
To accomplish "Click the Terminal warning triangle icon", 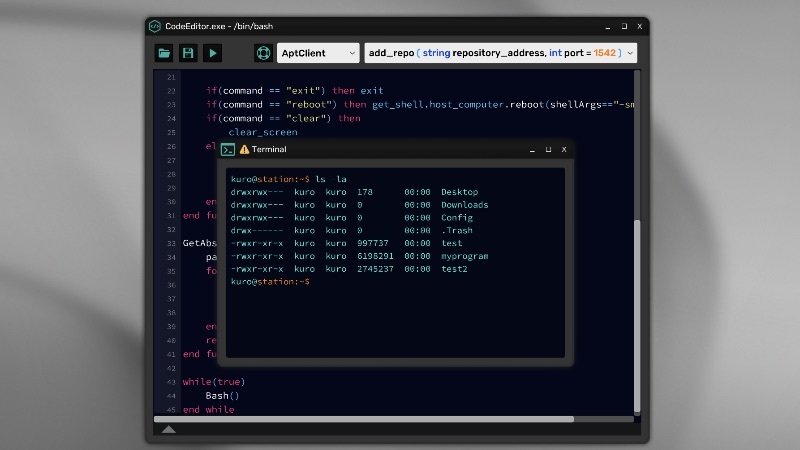I will click(244, 149).
